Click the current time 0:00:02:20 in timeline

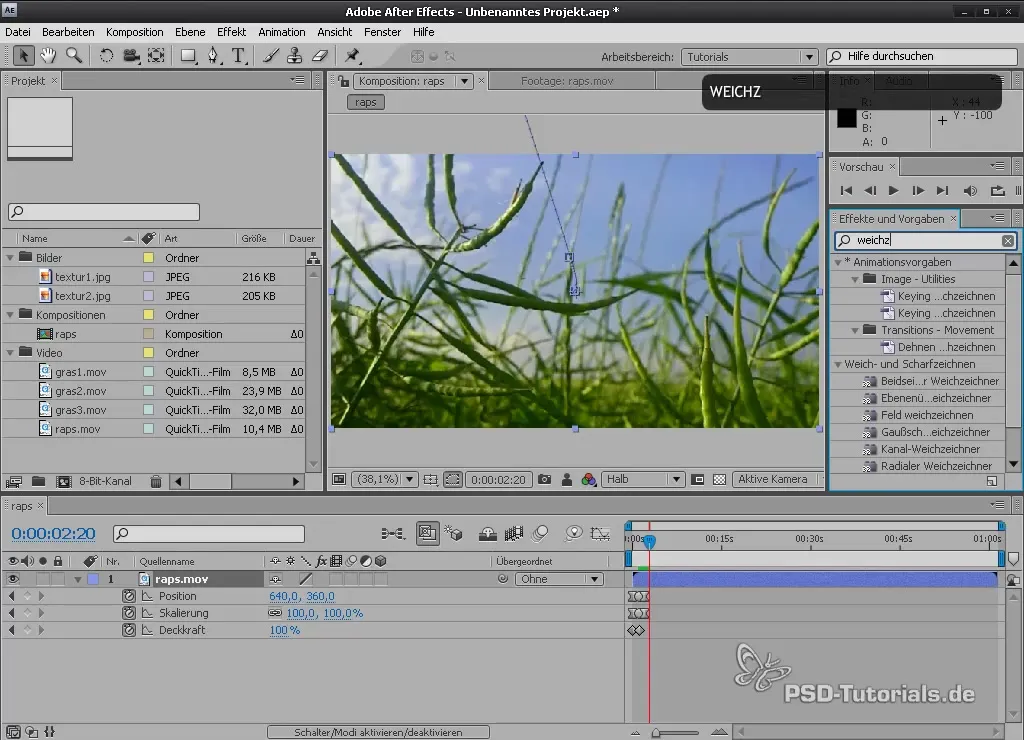click(54, 534)
